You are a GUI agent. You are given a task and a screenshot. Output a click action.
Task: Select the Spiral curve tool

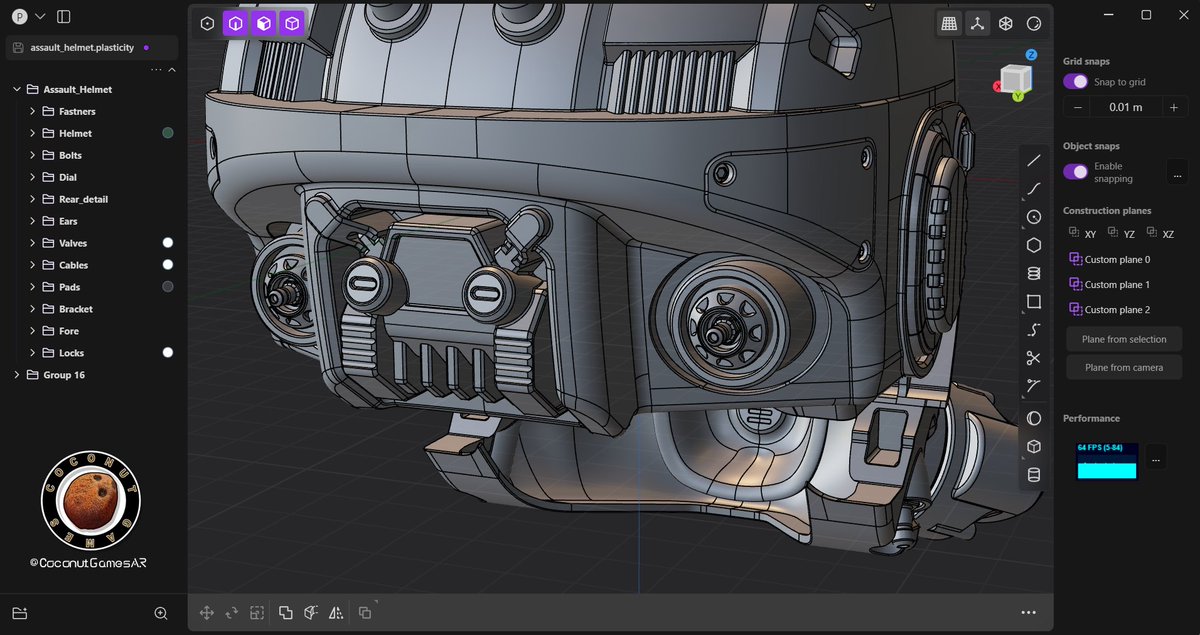point(1034,330)
